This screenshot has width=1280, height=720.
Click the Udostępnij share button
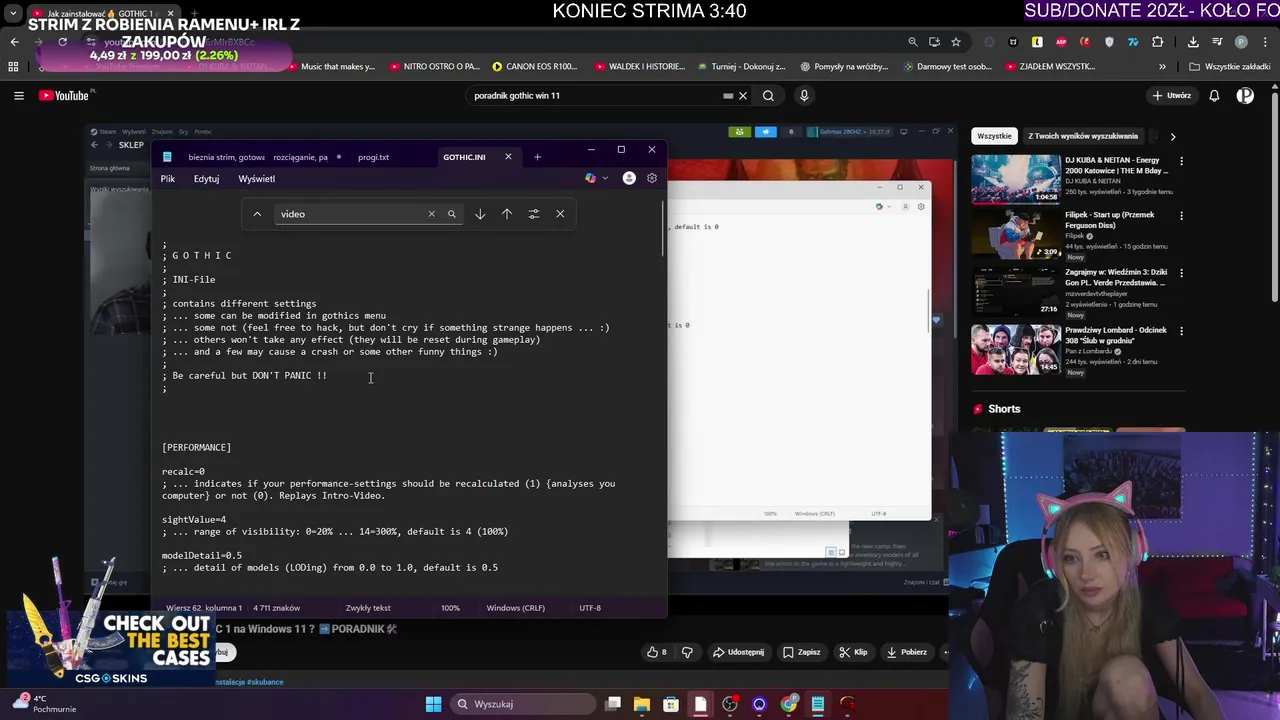(738, 652)
